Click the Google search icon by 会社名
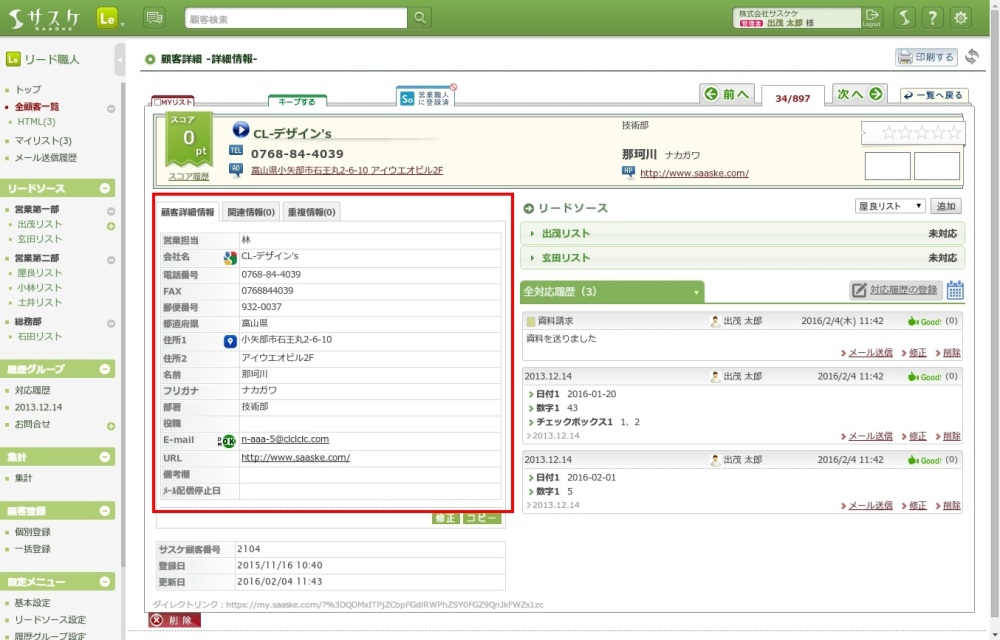This screenshot has width=1000, height=640. (230, 258)
